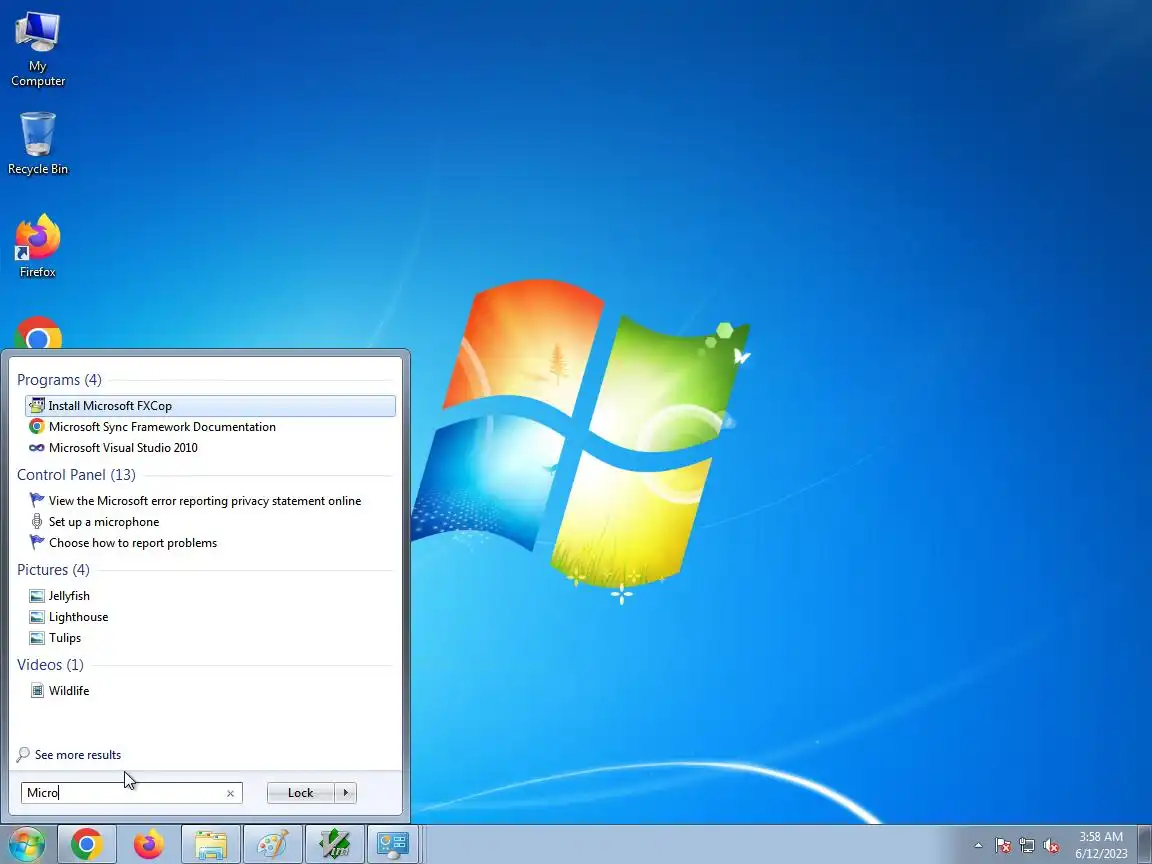Open Set up a microphone result
This screenshot has width=1152, height=864.
click(x=210, y=522)
